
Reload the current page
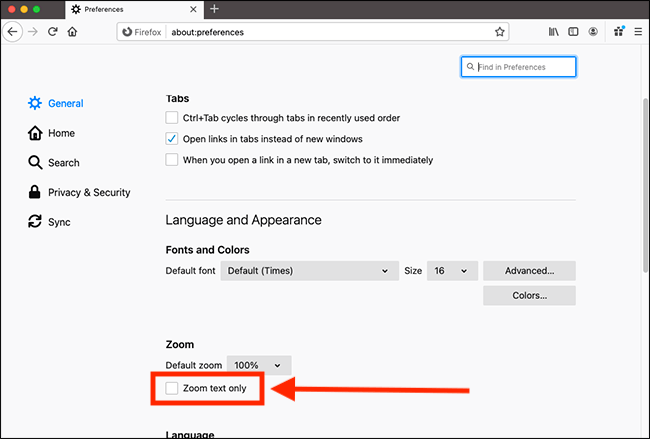pos(53,32)
